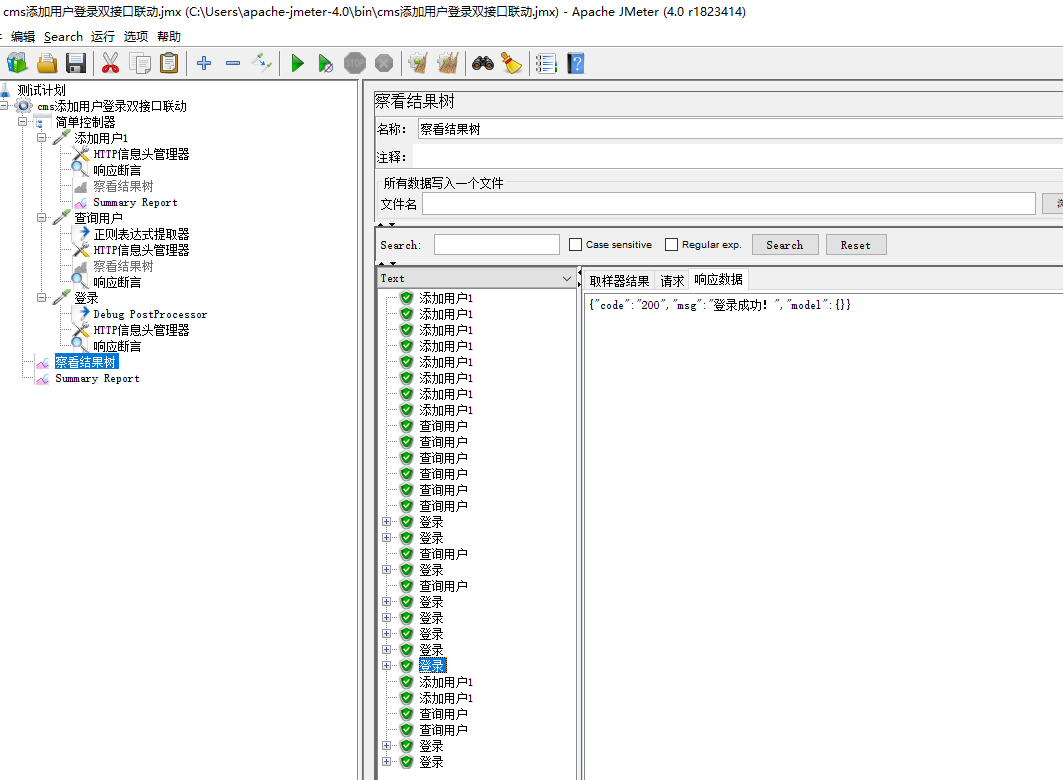Focus the 文件名 filename field
1063x780 pixels.
pos(729,204)
